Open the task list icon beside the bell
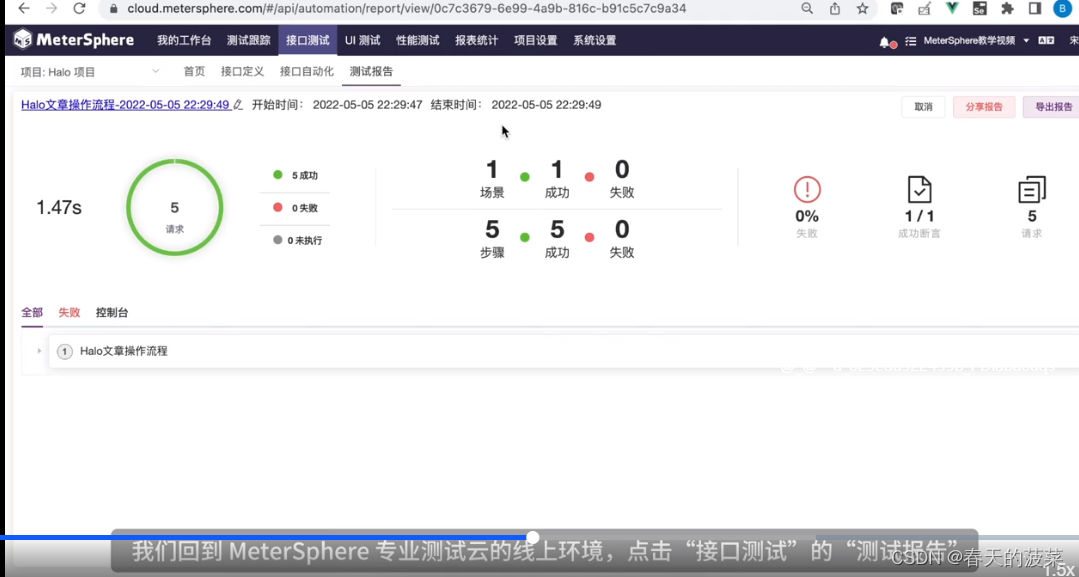 click(x=910, y=41)
